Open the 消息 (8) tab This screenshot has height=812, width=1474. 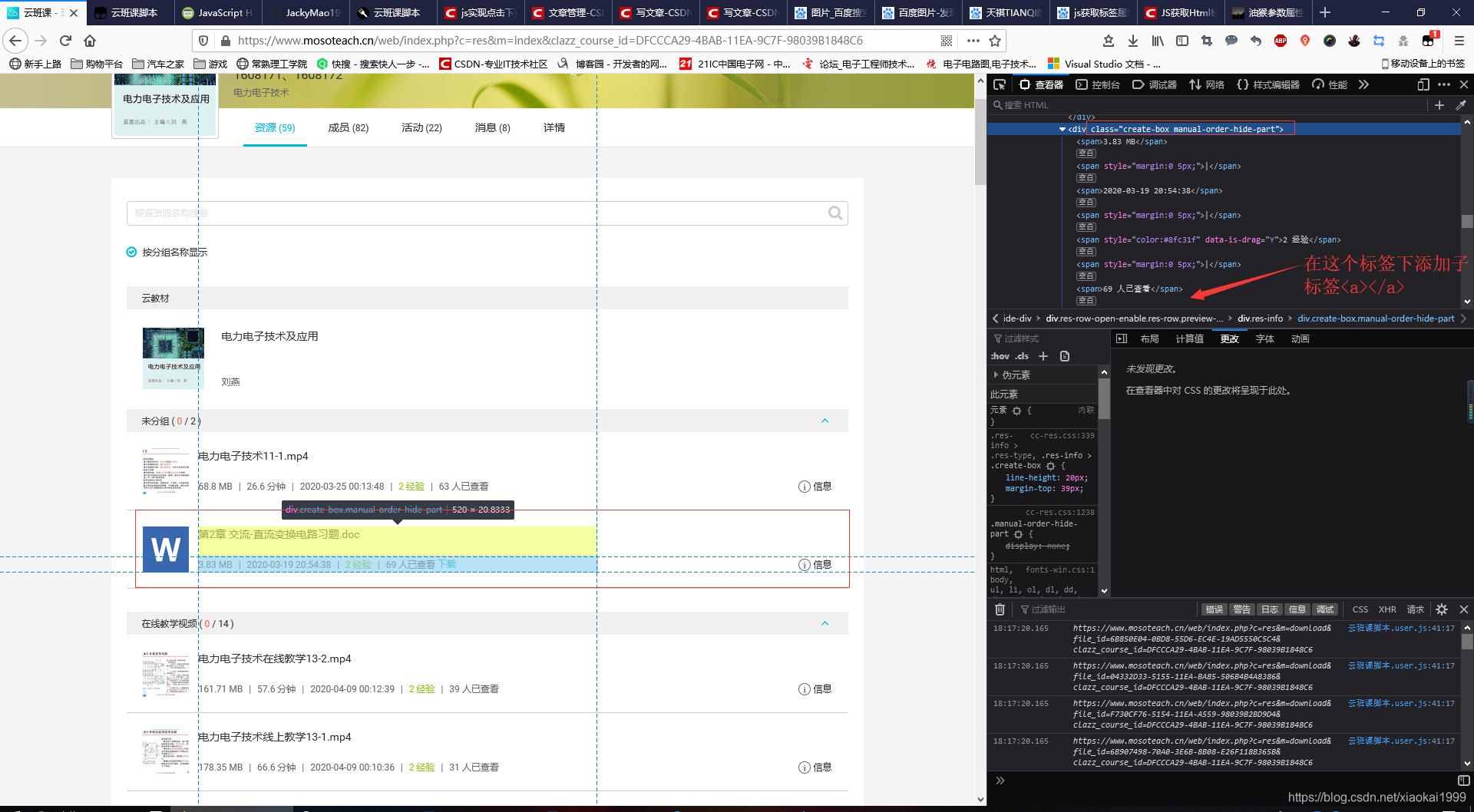pyautogui.click(x=493, y=127)
